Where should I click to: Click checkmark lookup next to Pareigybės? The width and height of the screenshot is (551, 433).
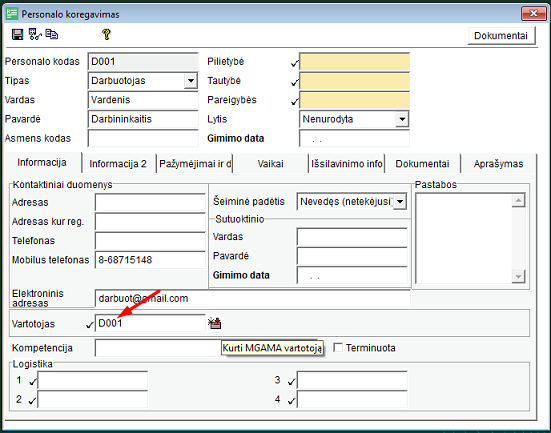[x=294, y=102]
